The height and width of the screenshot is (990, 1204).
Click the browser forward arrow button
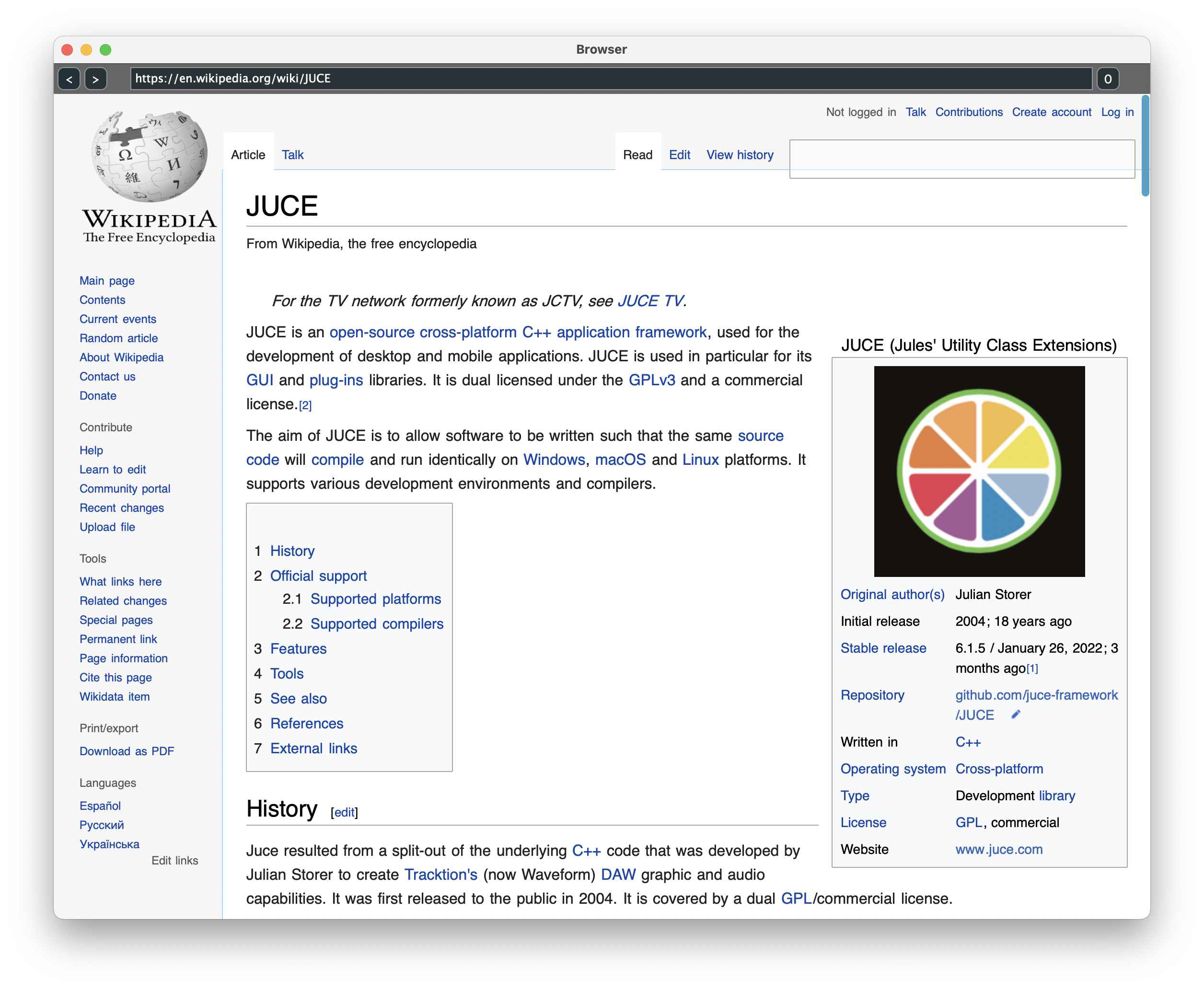(x=96, y=79)
